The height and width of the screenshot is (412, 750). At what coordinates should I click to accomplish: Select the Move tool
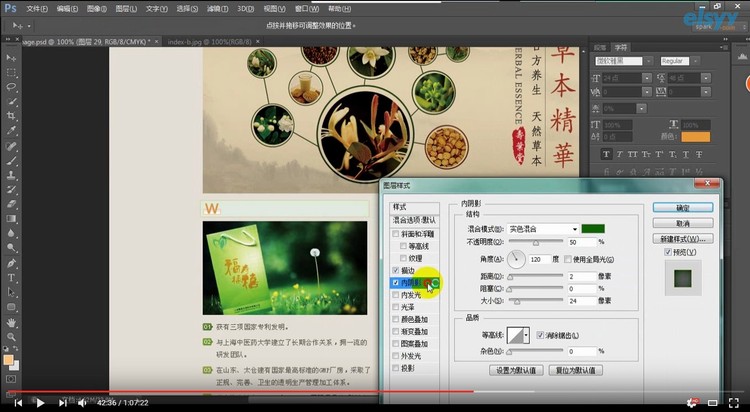[11, 58]
